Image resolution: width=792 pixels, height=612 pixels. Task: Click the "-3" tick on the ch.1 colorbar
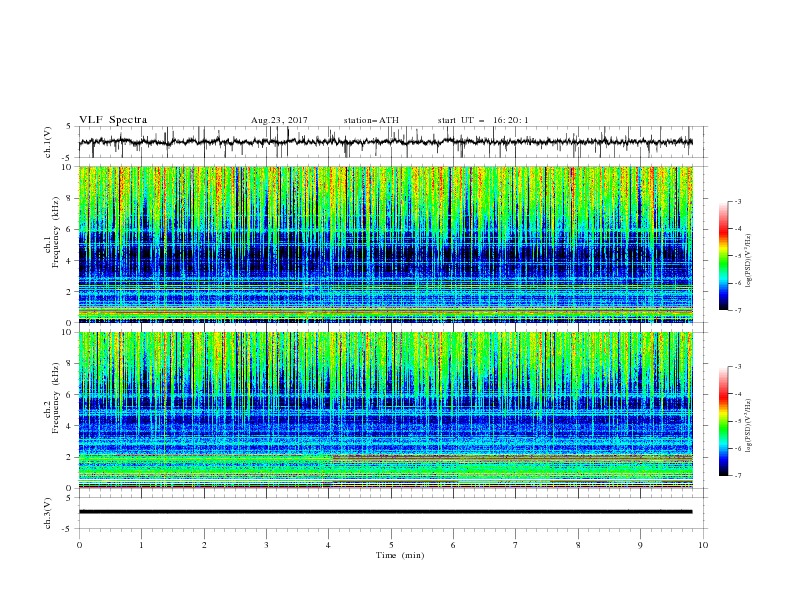[x=737, y=201]
